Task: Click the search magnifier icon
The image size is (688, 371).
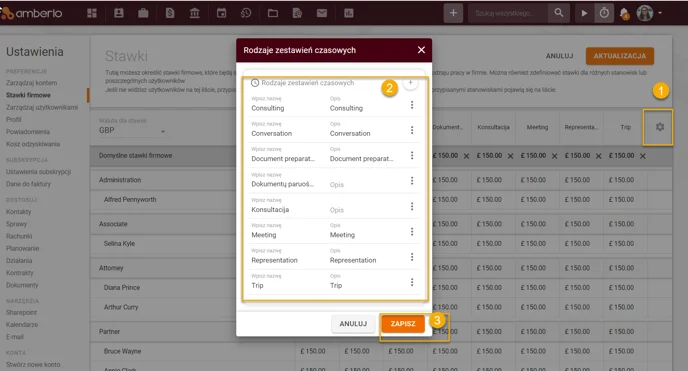Action: click(x=559, y=13)
